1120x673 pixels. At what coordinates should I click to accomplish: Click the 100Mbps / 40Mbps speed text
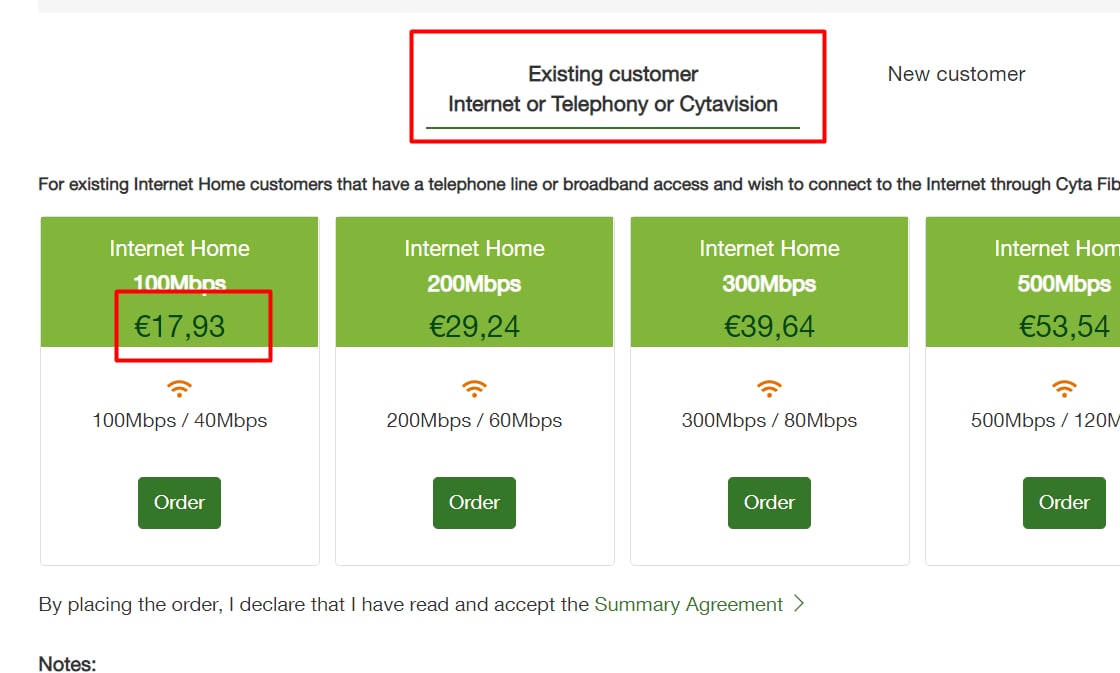click(179, 421)
